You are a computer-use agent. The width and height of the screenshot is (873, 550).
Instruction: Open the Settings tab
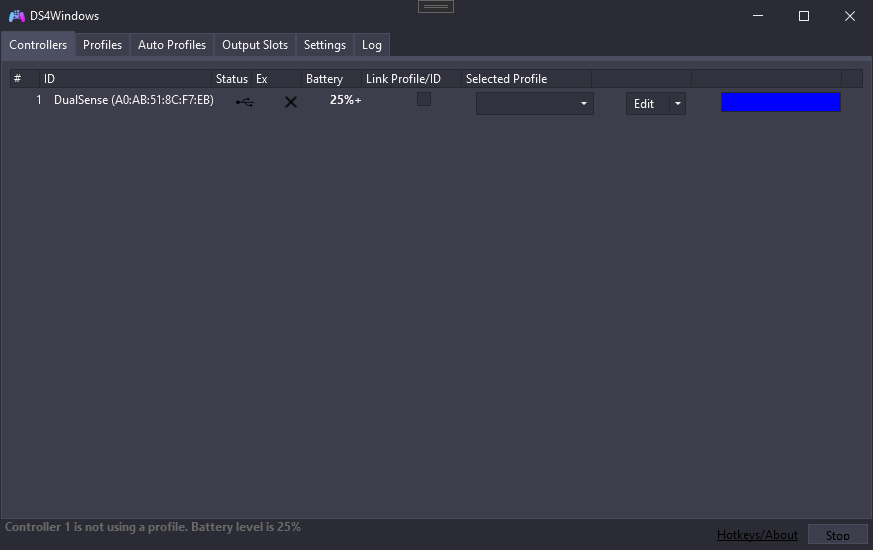(325, 45)
